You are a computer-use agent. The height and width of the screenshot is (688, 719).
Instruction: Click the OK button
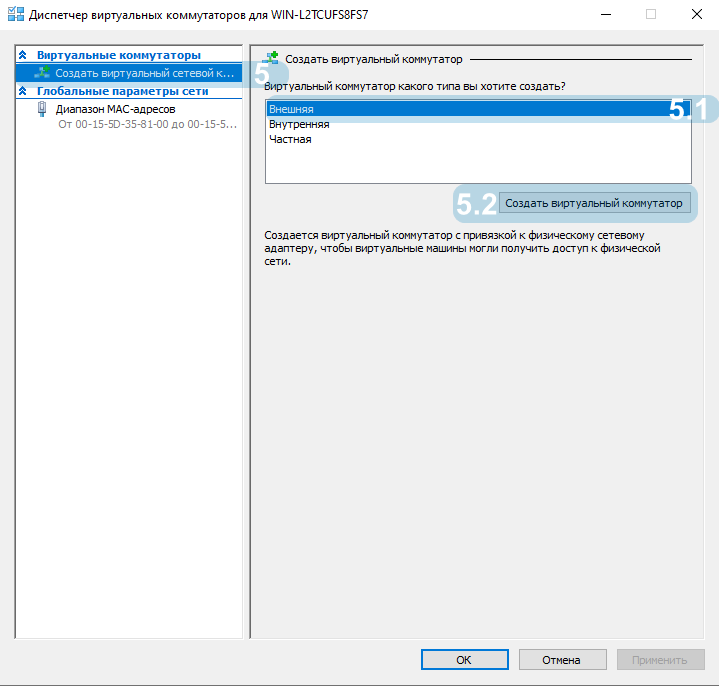click(x=465, y=660)
